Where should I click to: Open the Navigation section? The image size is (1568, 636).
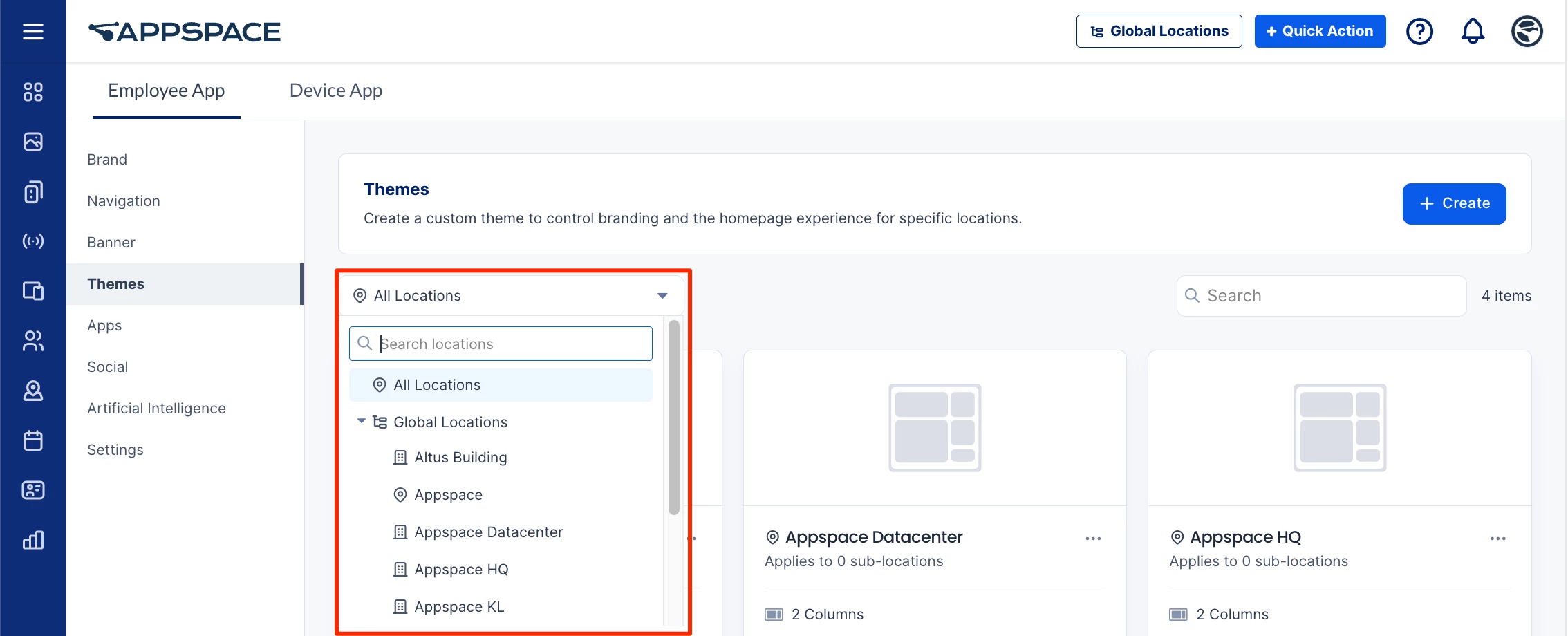pyautogui.click(x=124, y=201)
